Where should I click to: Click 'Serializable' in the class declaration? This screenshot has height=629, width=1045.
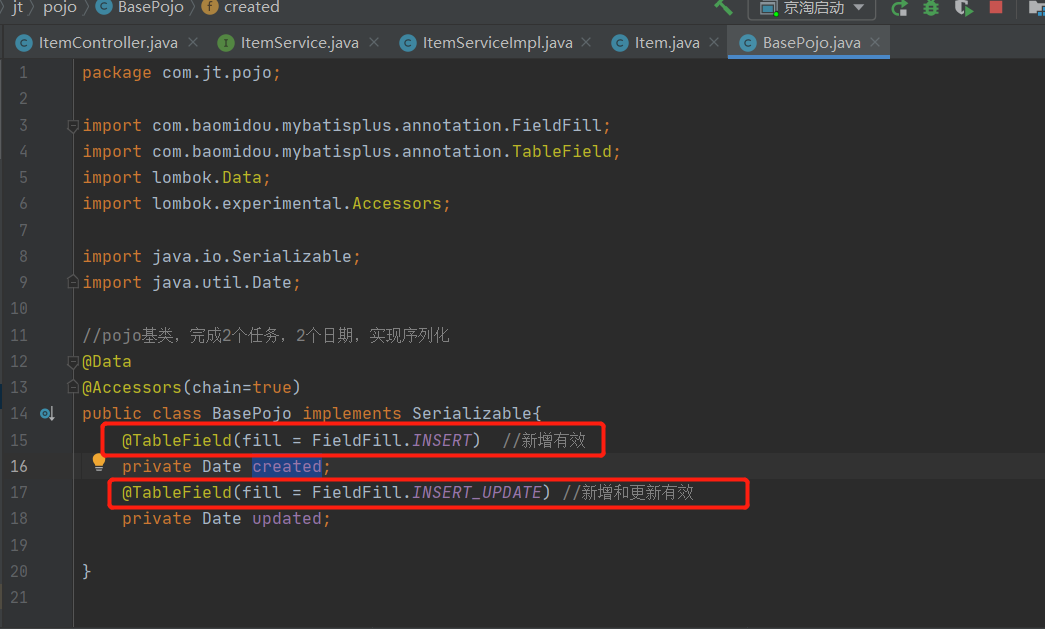(x=472, y=414)
